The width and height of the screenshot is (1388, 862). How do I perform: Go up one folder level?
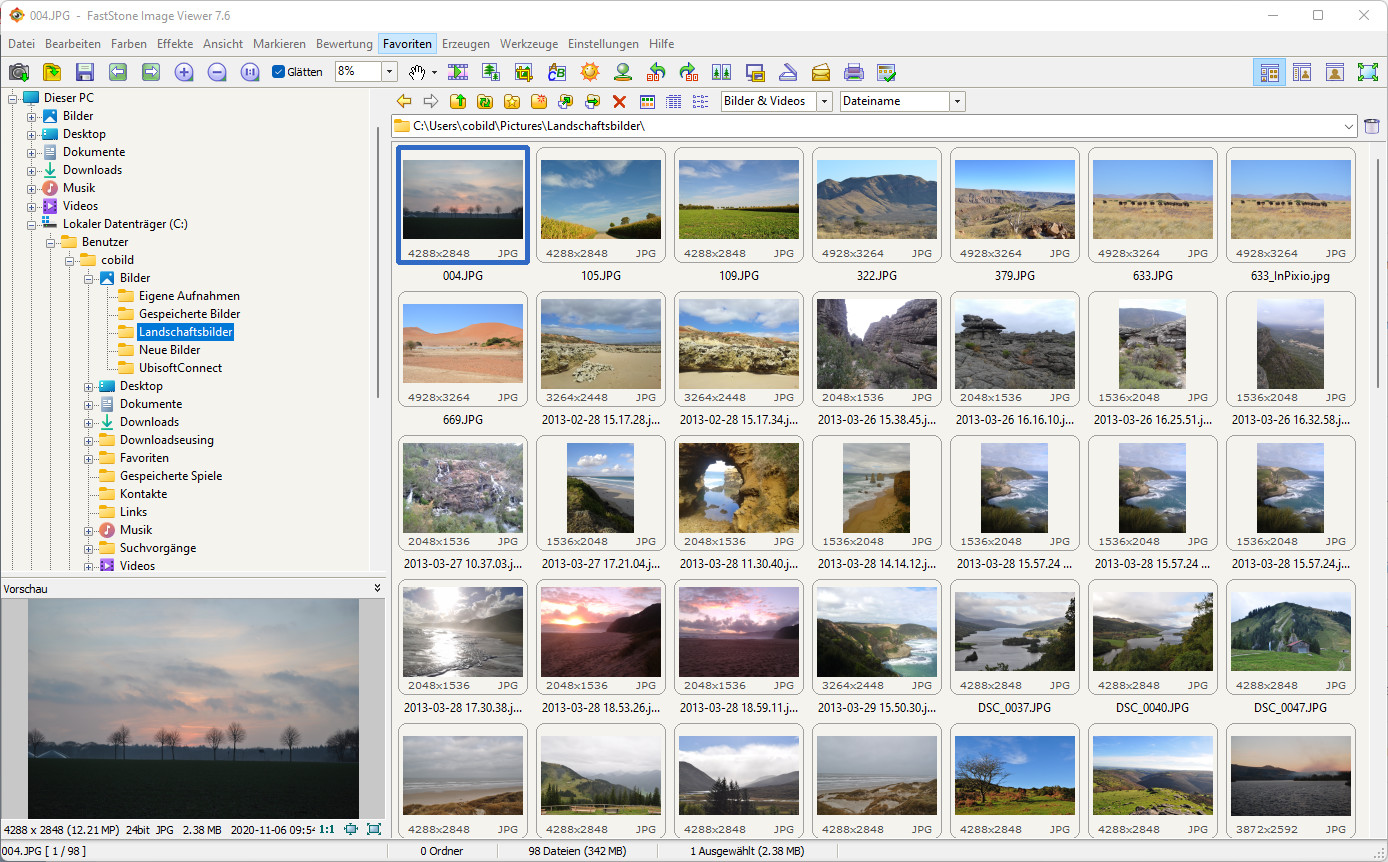(457, 101)
